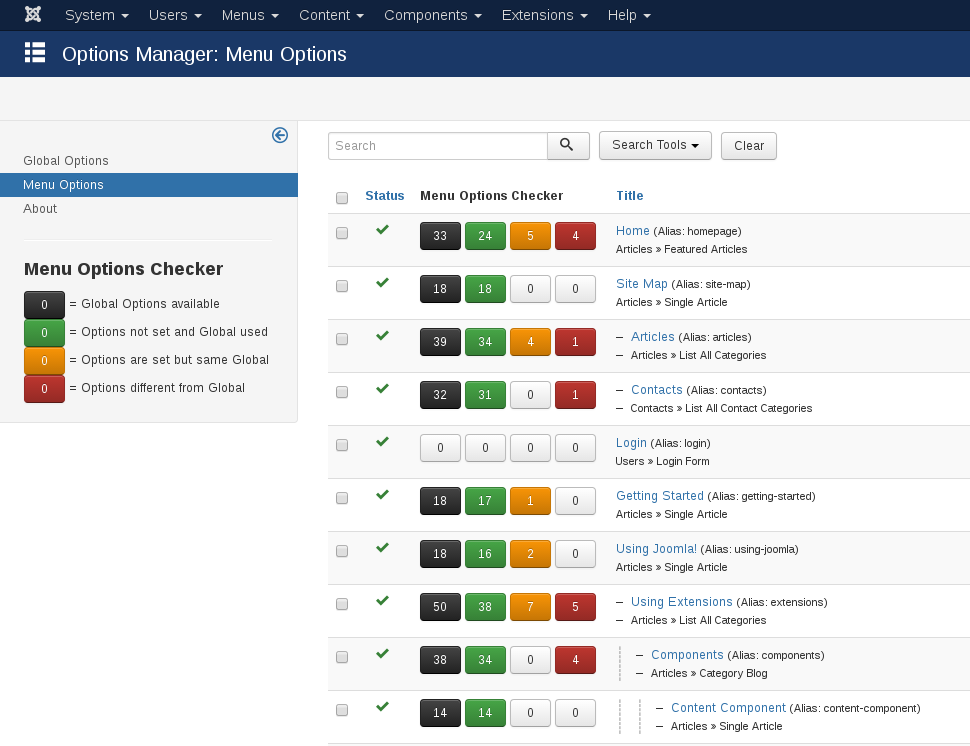Image resolution: width=970 pixels, height=746 pixels.
Task: Click the green status checkmark on the Home row
Action: tap(382, 229)
